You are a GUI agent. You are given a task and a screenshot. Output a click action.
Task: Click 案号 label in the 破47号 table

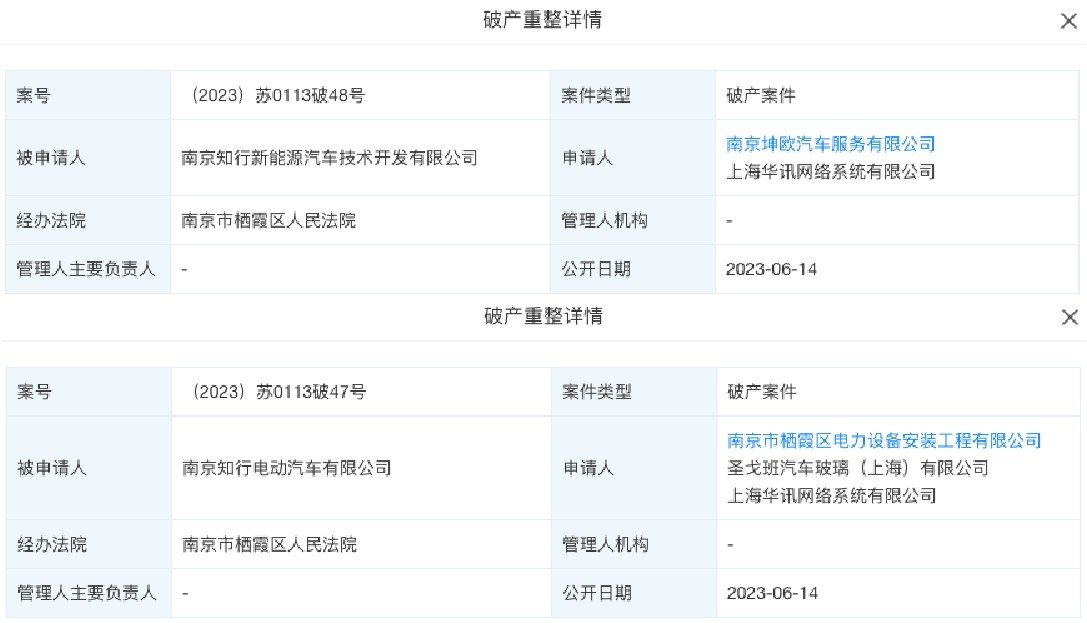click(x=35, y=392)
